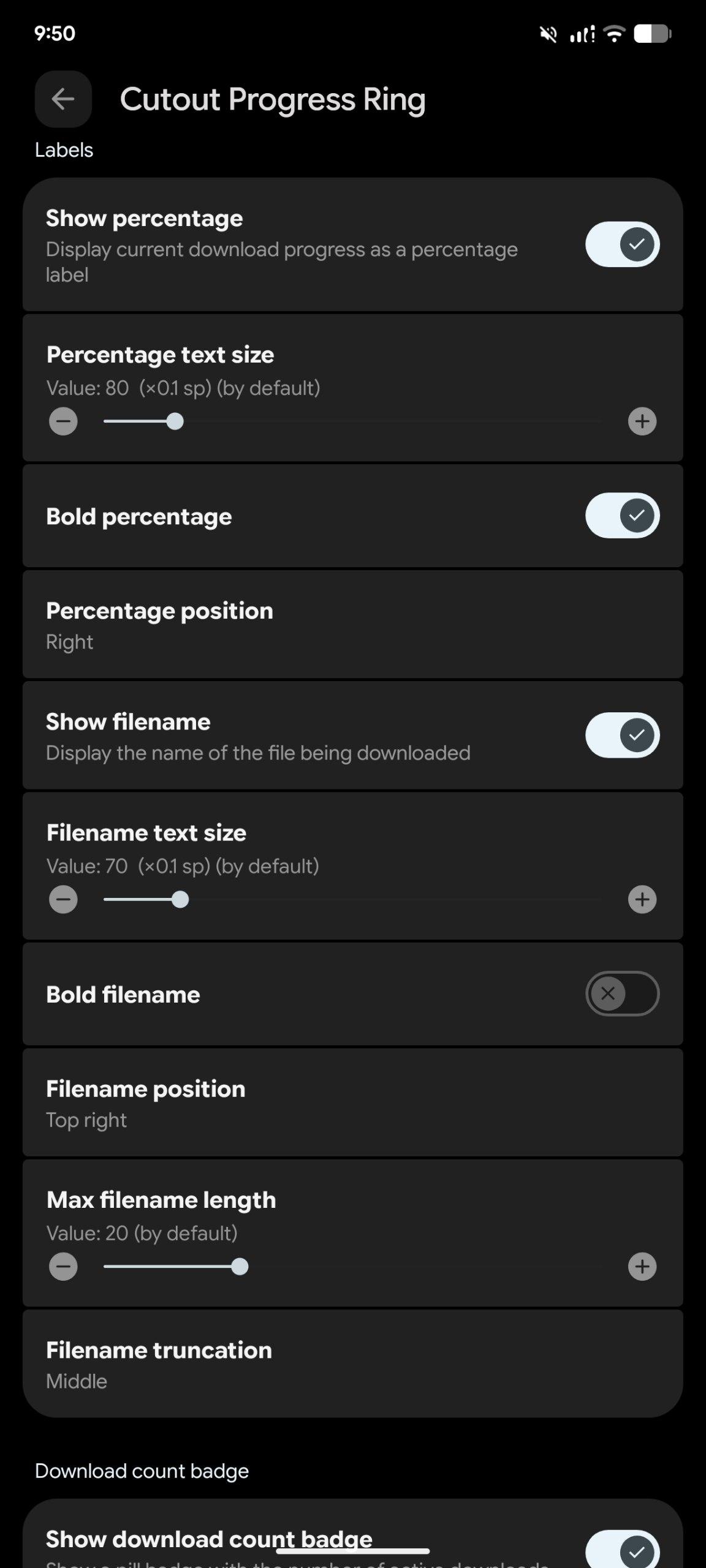Open Filename position option set to Top right
Screen dimensions: 706x1568
click(x=352, y=1103)
